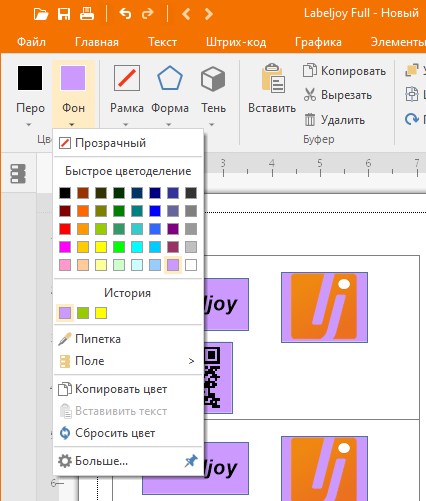426x501 pixels.
Task: Open file using the folder icon
Action: pyautogui.click(x=41, y=14)
